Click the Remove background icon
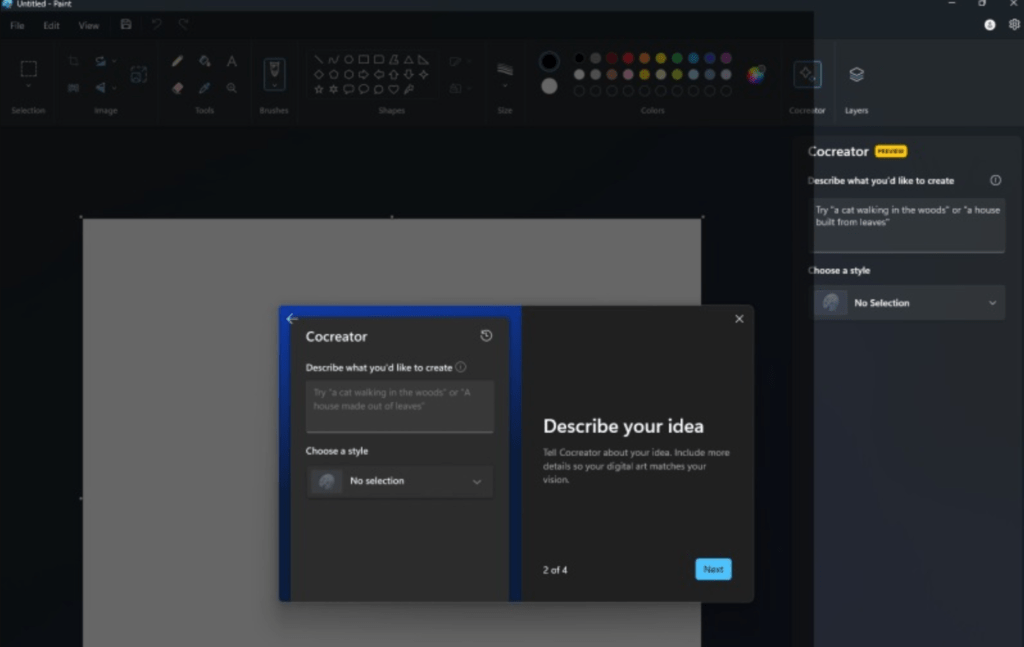The width and height of the screenshot is (1024, 647). [73, 87]
